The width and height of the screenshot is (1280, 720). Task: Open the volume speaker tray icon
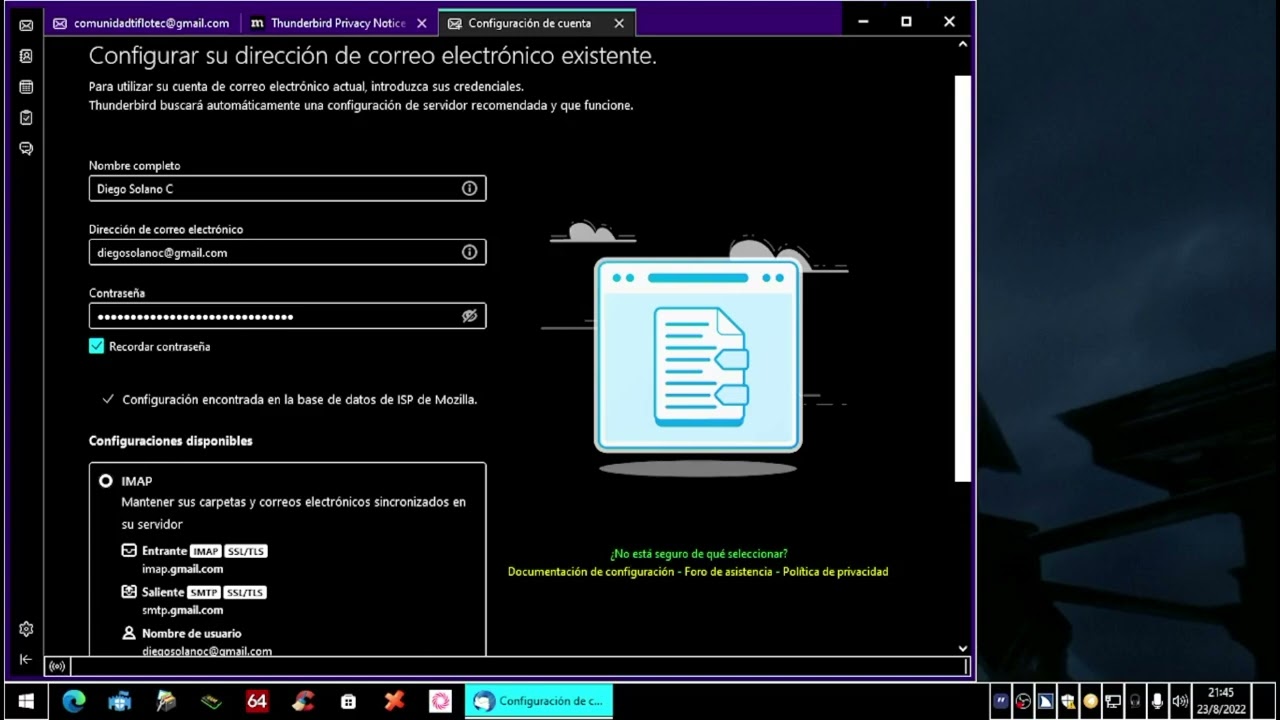[1180, 701]
